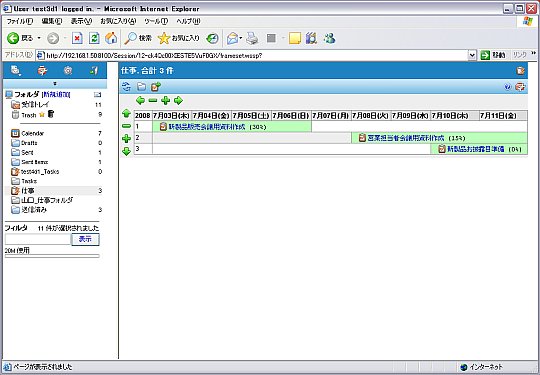Open the 山口_仕事フォルダ folder

(47, 200)
